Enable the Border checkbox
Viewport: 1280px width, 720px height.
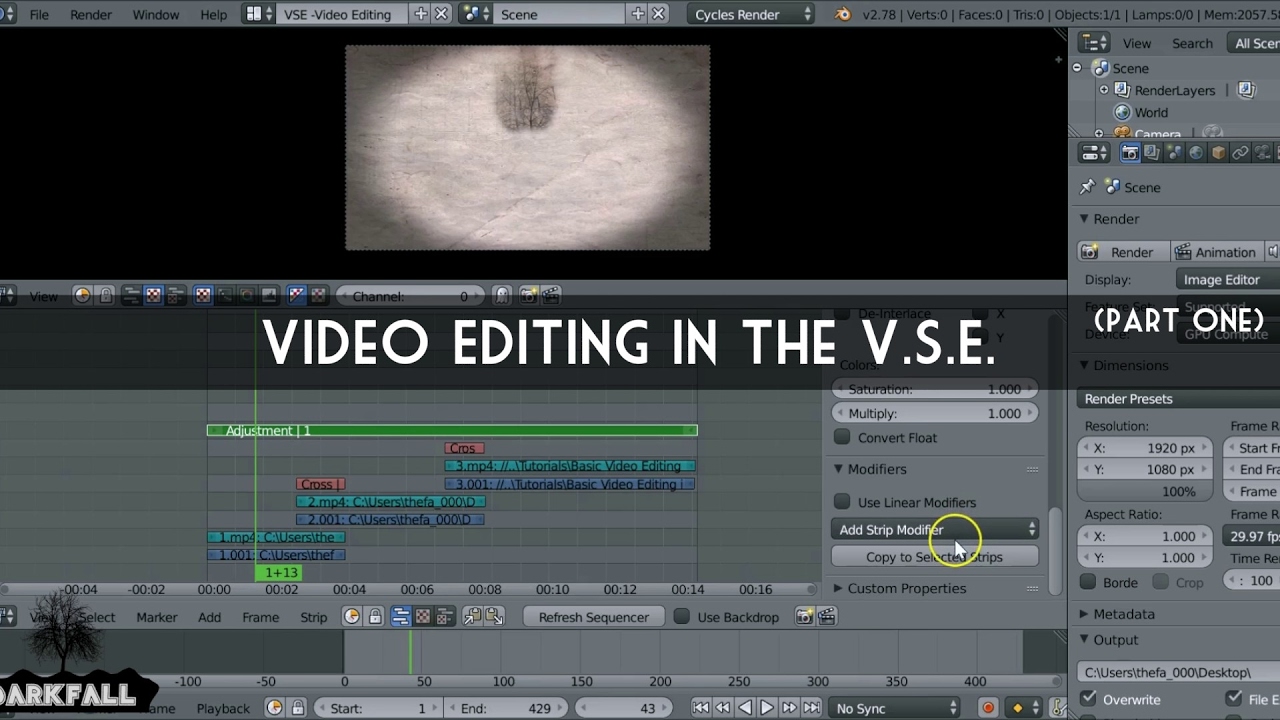(1089, 582)
